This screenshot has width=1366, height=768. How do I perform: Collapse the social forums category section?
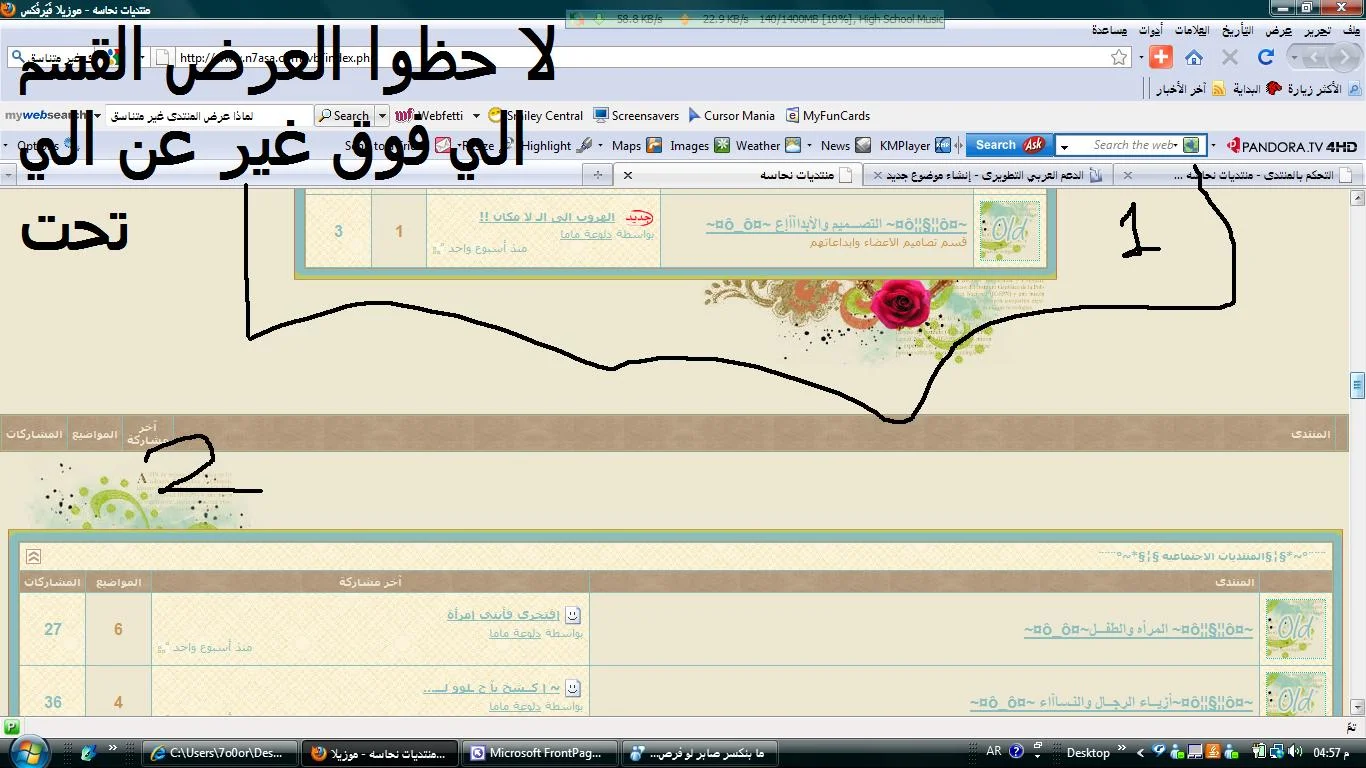(x=33, y=556)
